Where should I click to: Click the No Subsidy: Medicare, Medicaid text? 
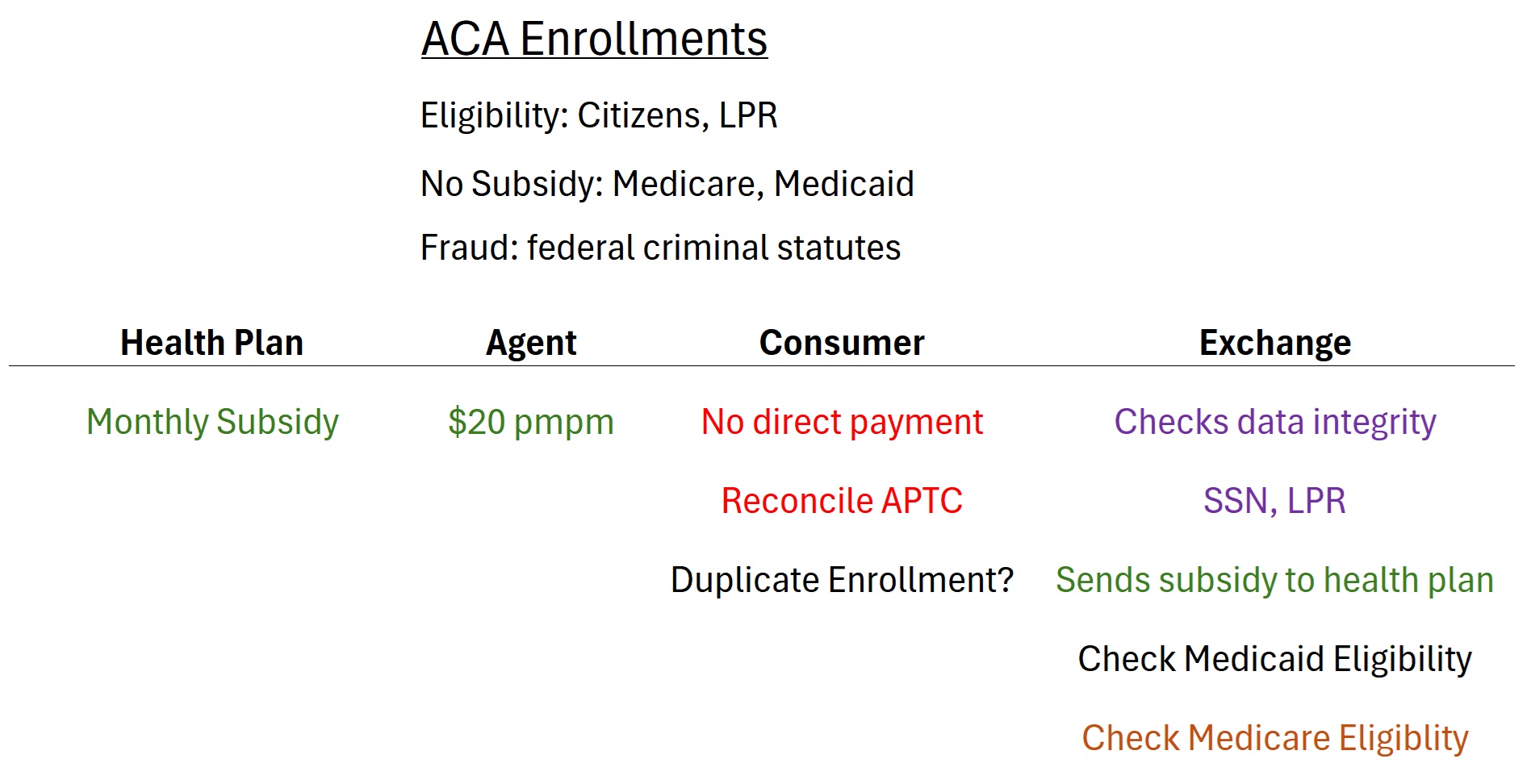point(667,184)
